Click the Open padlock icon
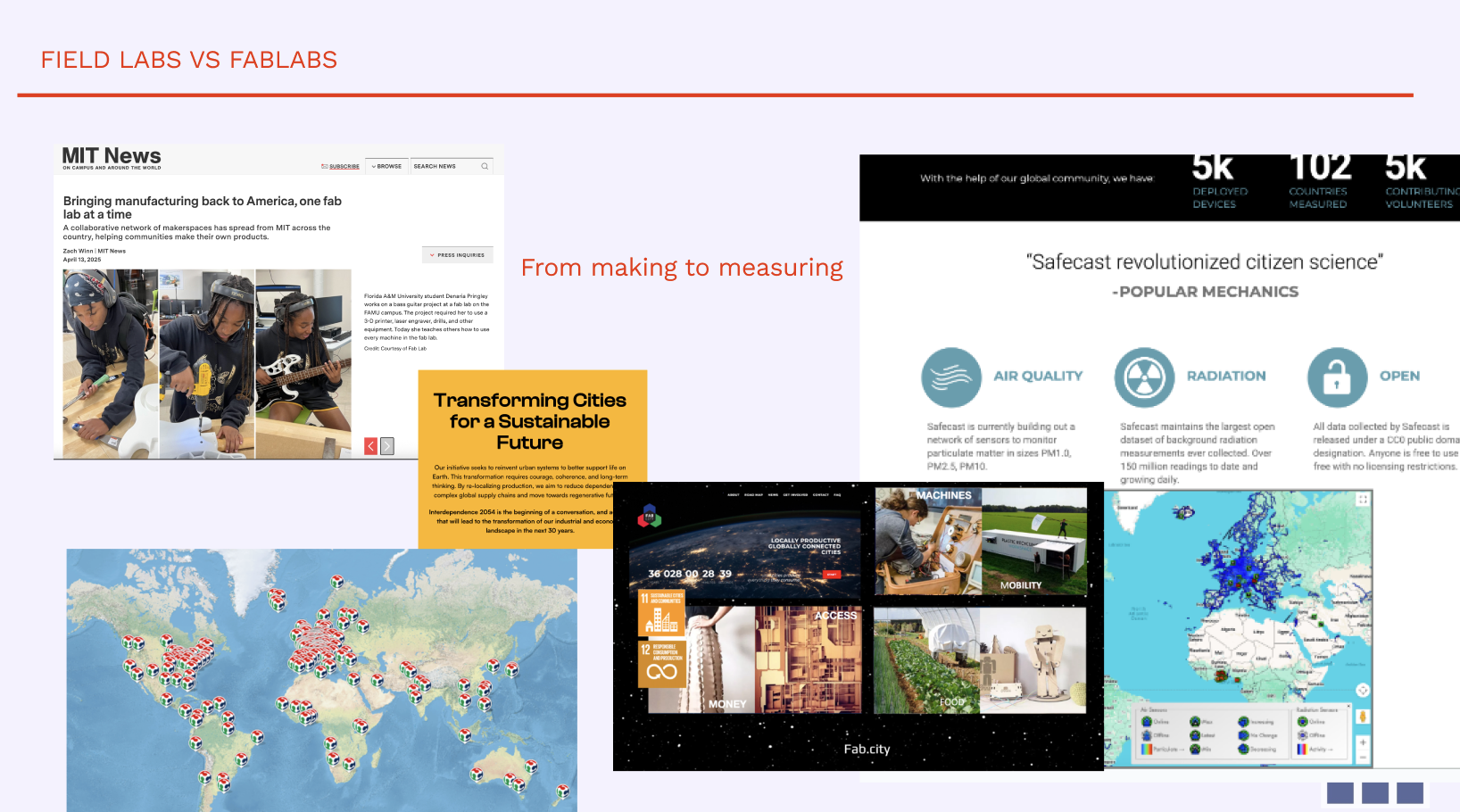Viewport: 1460px width, 812px height. tap(1337, 377)
